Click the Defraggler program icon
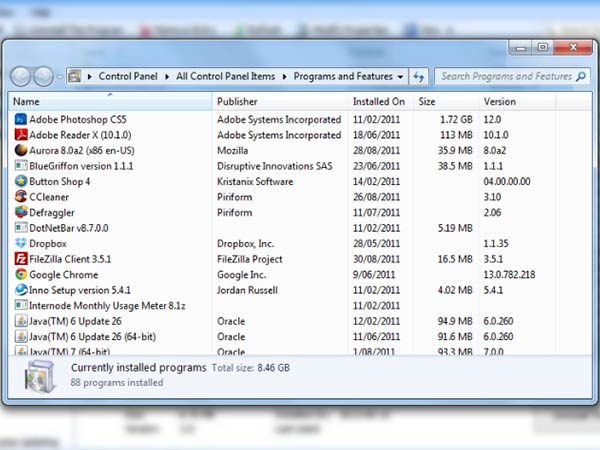600x450 pixels. tap(21, 212)
